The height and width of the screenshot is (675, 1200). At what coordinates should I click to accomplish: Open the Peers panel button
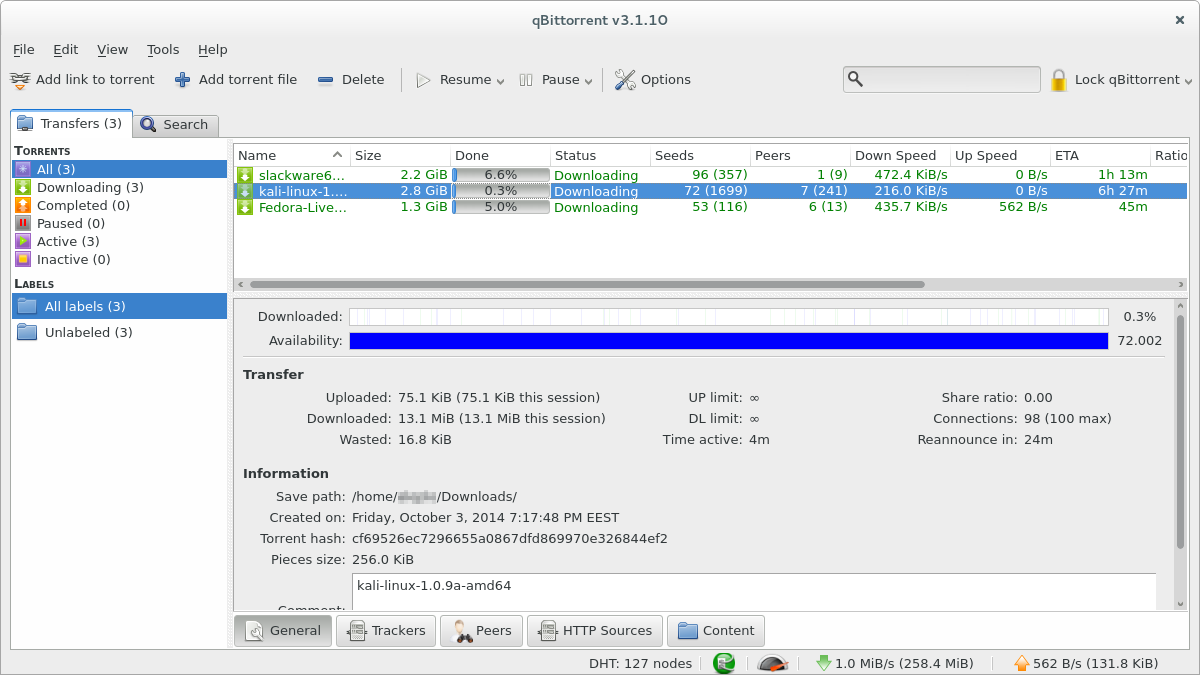tap(483, 631)
